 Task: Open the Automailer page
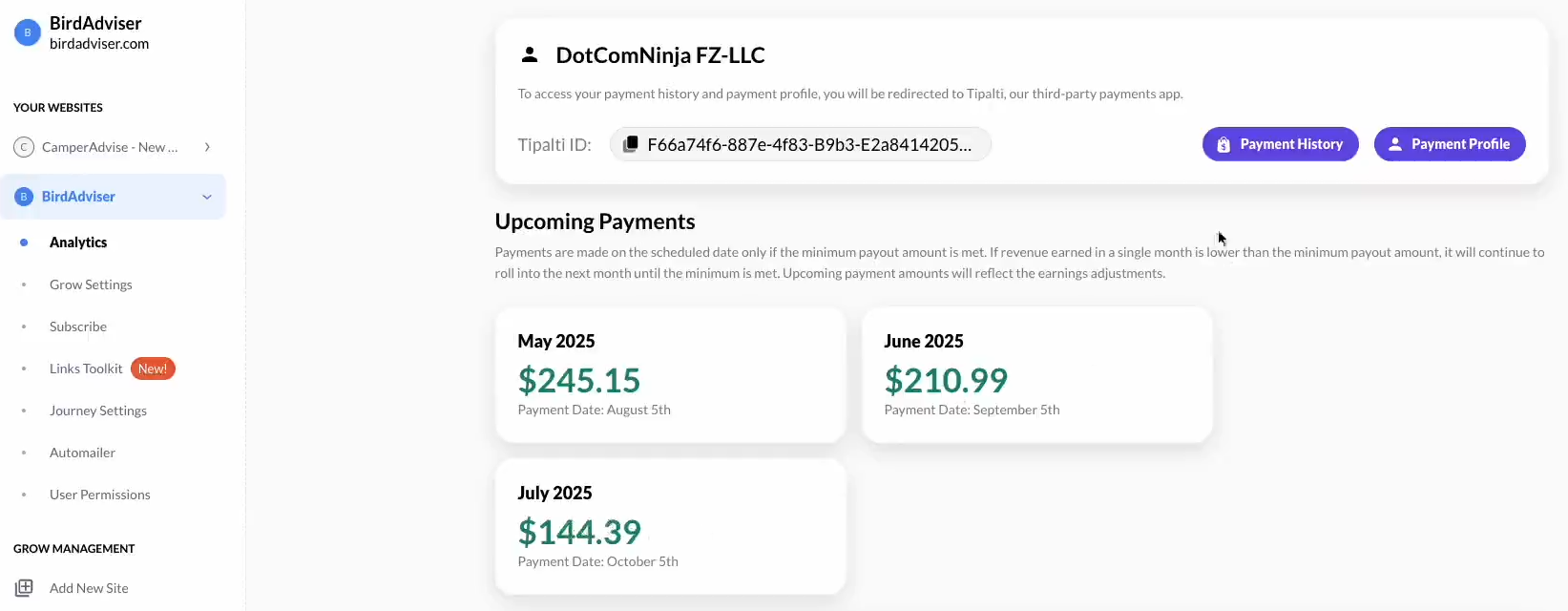pos(82,453)
